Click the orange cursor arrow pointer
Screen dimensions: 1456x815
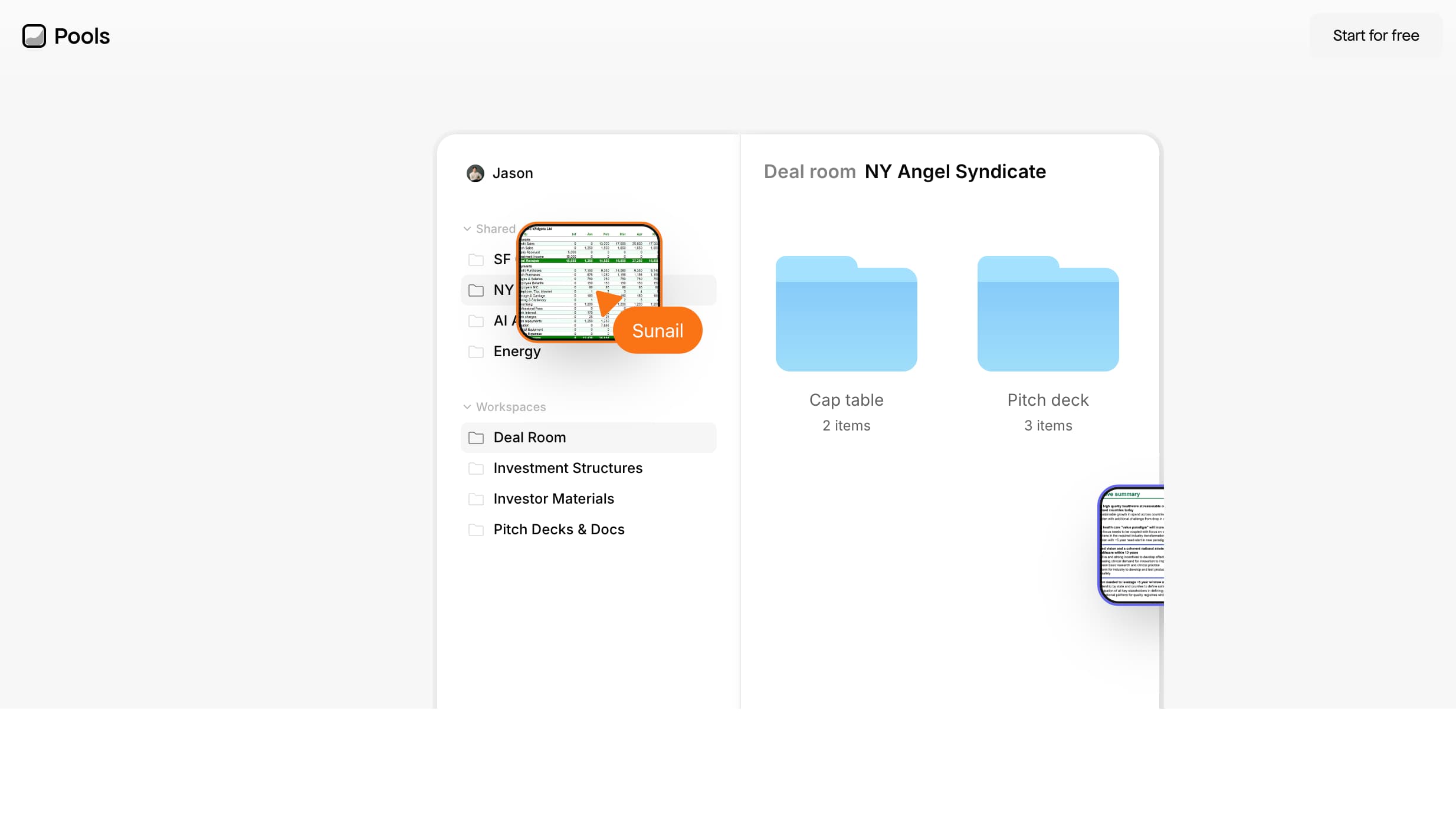click(x=606, y=302)
